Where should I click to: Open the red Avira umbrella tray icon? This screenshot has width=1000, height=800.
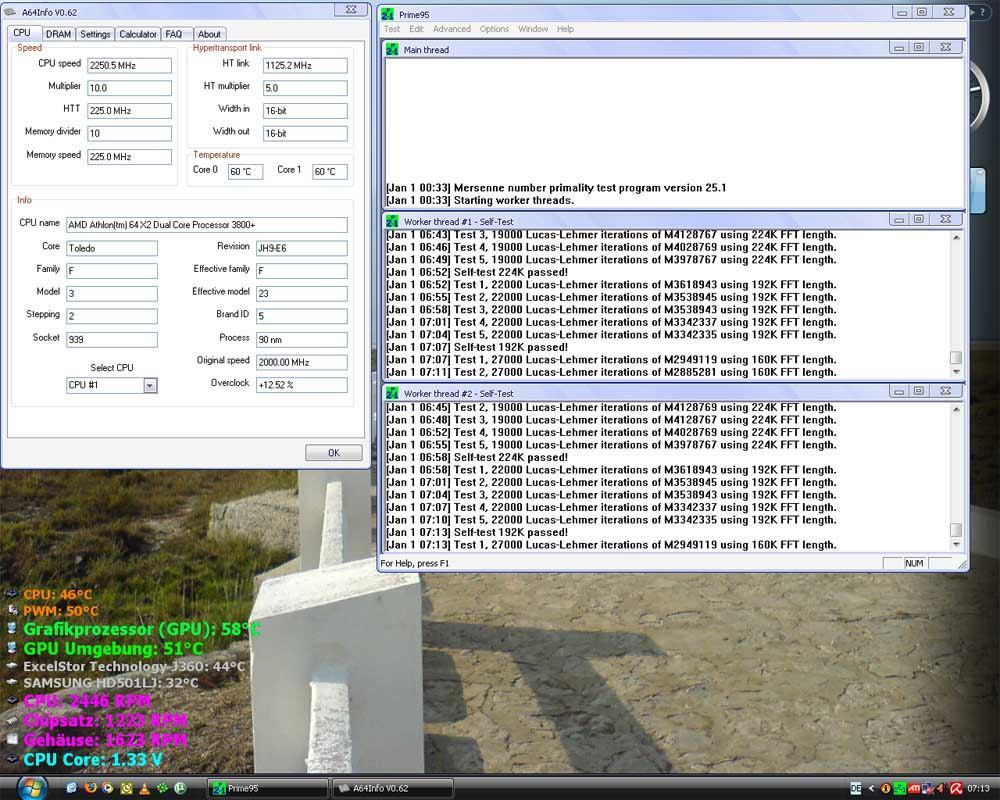(955, 789)
